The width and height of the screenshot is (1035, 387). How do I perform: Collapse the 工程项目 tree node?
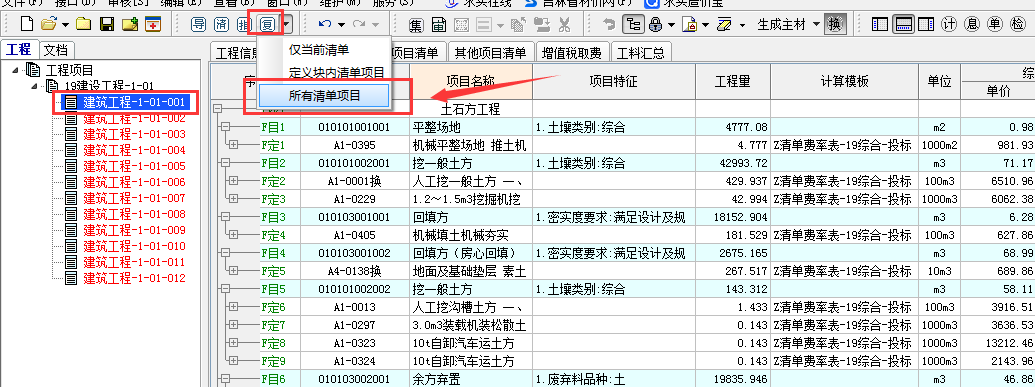click(15, 71)
